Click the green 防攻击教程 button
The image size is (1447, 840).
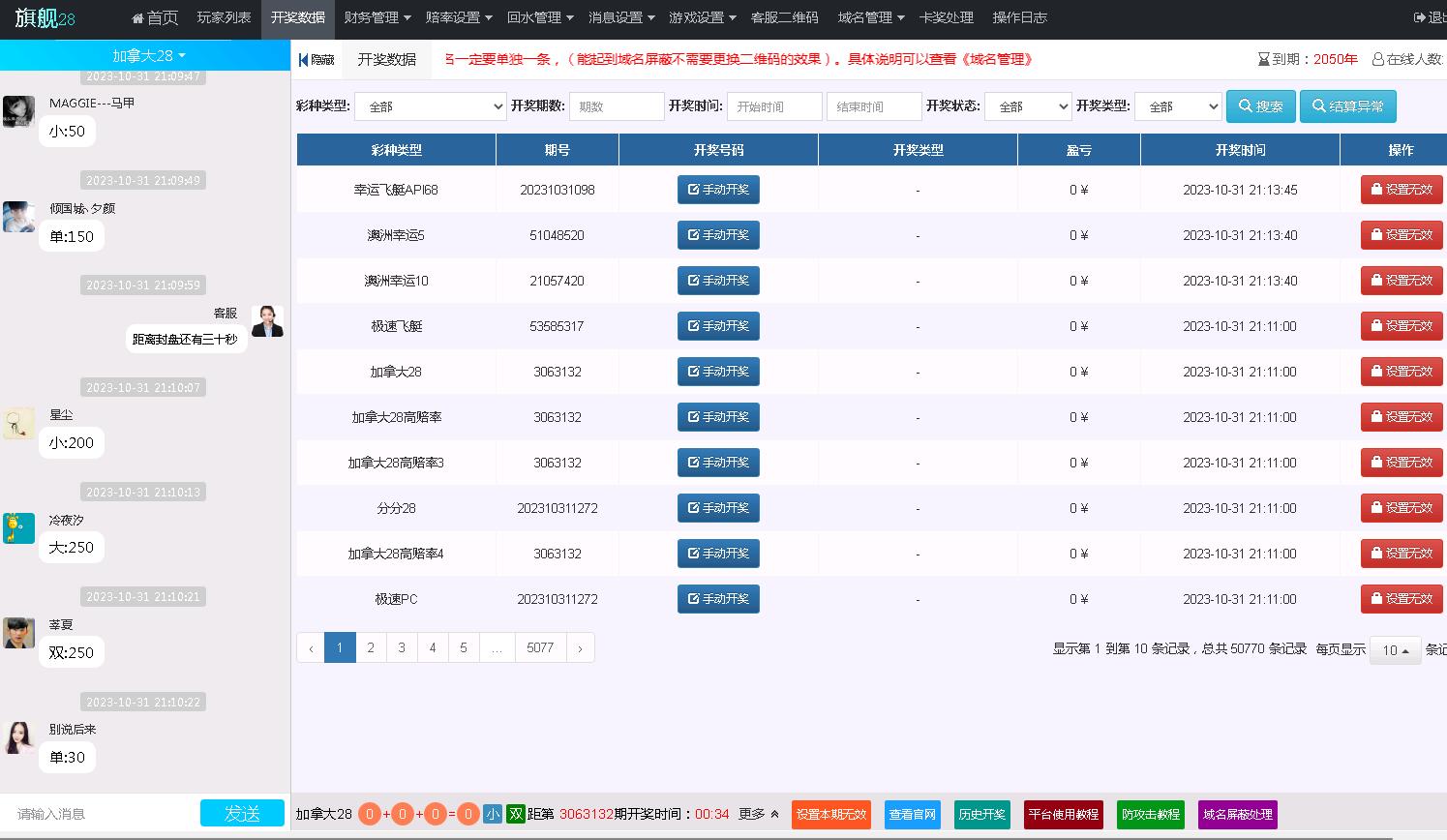1150,815
